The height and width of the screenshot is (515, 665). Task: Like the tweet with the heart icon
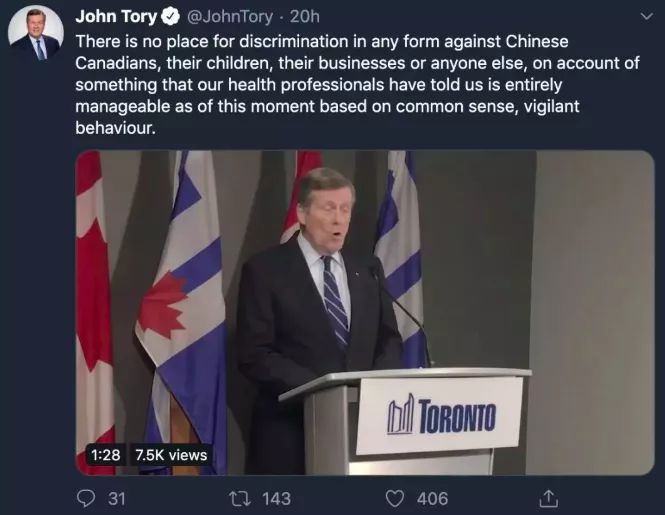click(394, 498)
